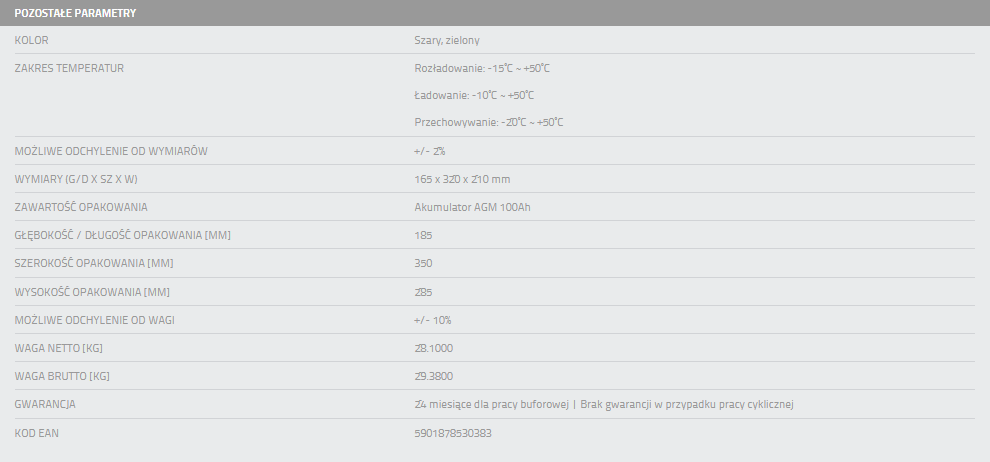The image size is (990, 462).
Task: Click the '24 miesiące dla pracy buforowej' warranty text
Action: pyautogui.click(x=489, y=404)
